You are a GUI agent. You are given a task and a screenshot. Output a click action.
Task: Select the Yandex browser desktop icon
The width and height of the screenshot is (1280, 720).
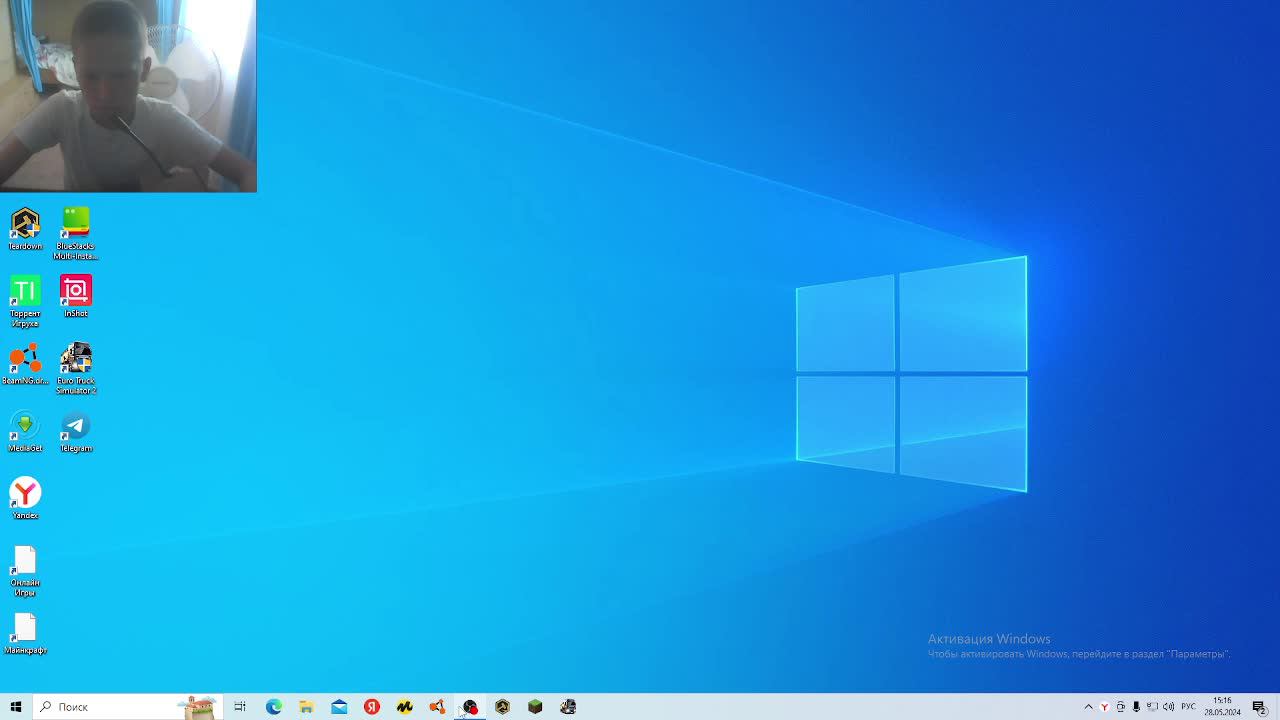[x=25, y=494]
